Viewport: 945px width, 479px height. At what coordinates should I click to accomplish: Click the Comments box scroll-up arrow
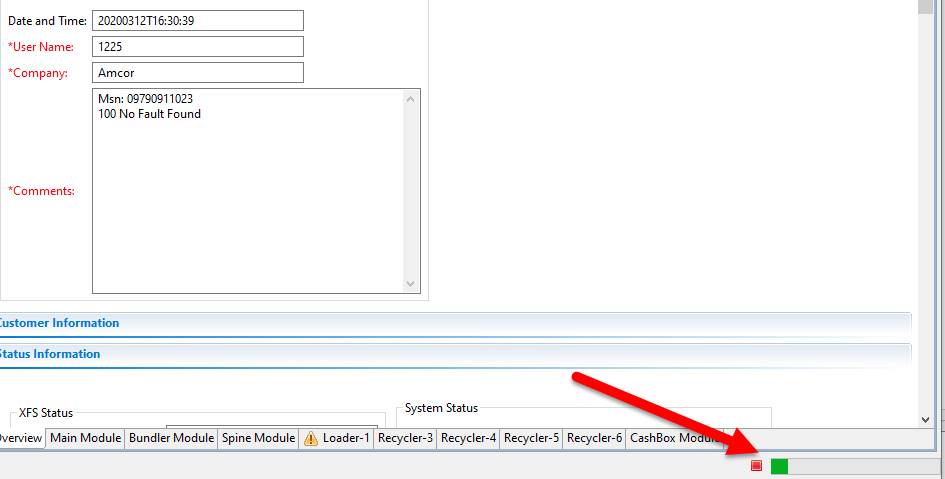[x=411, y=98]
